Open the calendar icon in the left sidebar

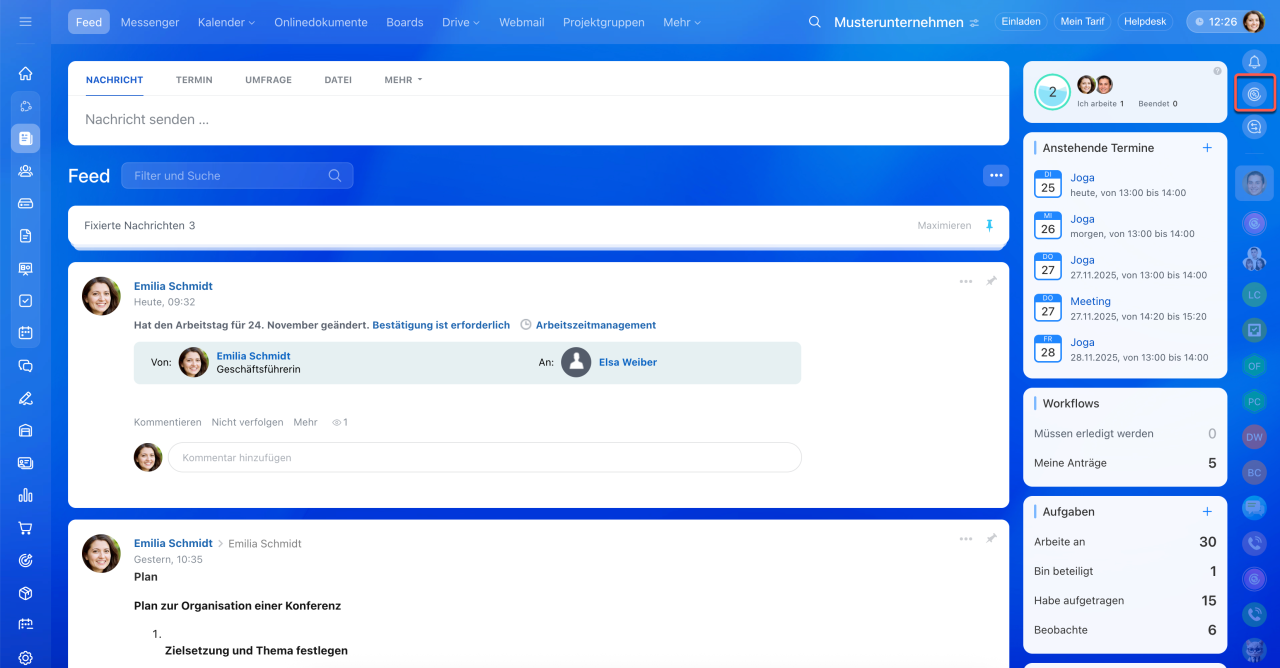point(25,332)
